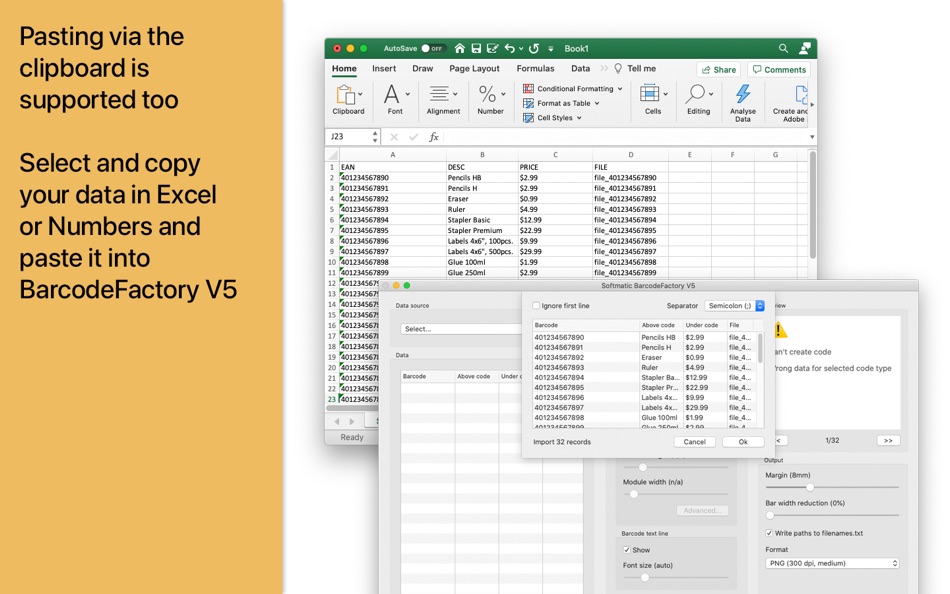Click Ok in the import dialog
This screenshot has width=950, height=594.
(743, 442)
